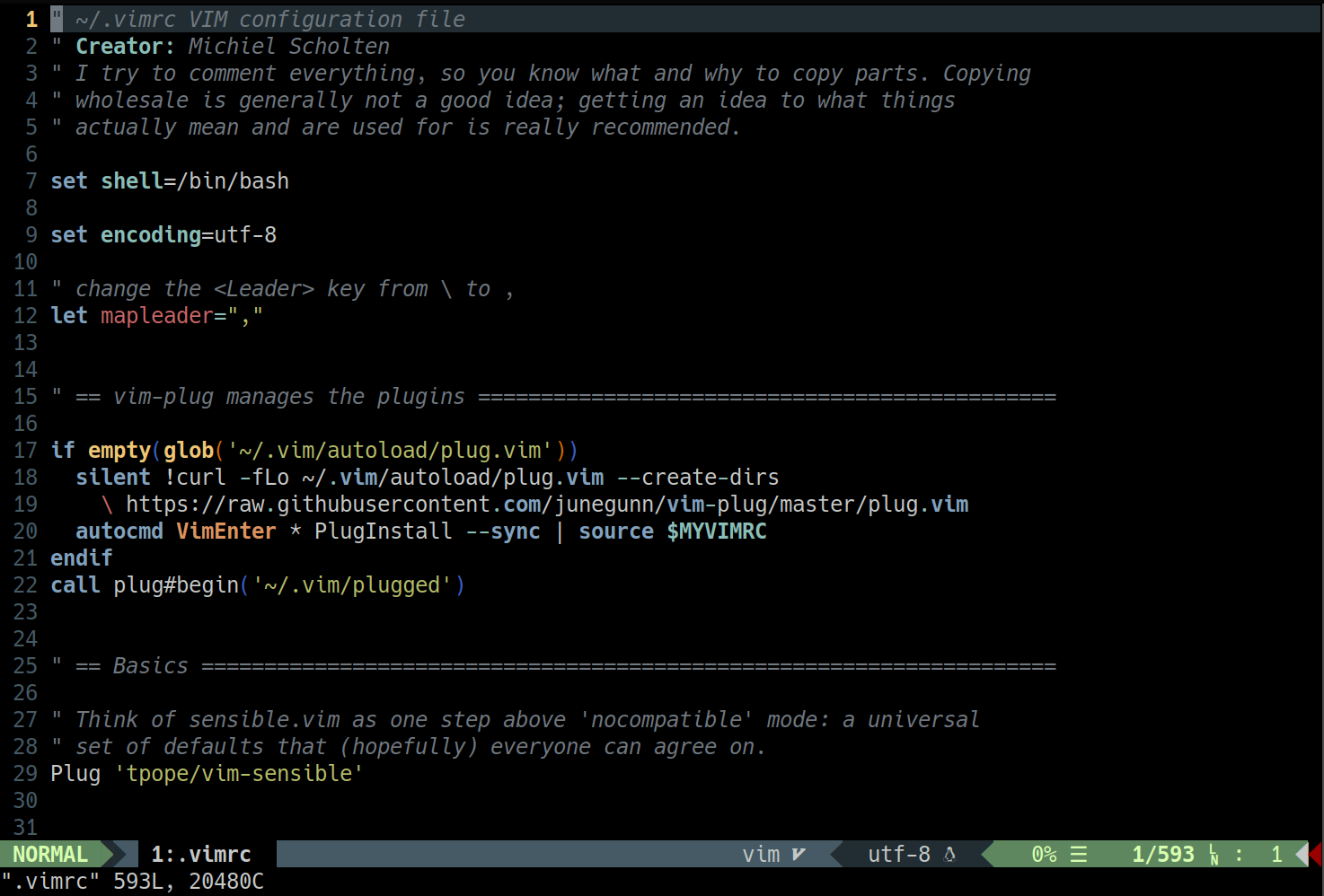Click the 'Basics' section heading comment
1324x896 pixels.
pyautogui.click(x=151, y=666)
